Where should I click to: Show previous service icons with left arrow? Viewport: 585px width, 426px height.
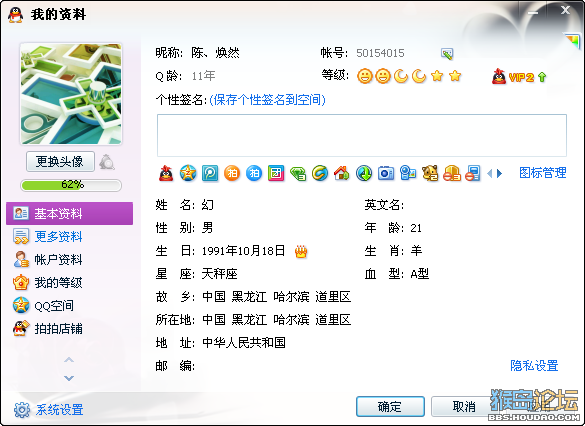[x=489, y=173]
